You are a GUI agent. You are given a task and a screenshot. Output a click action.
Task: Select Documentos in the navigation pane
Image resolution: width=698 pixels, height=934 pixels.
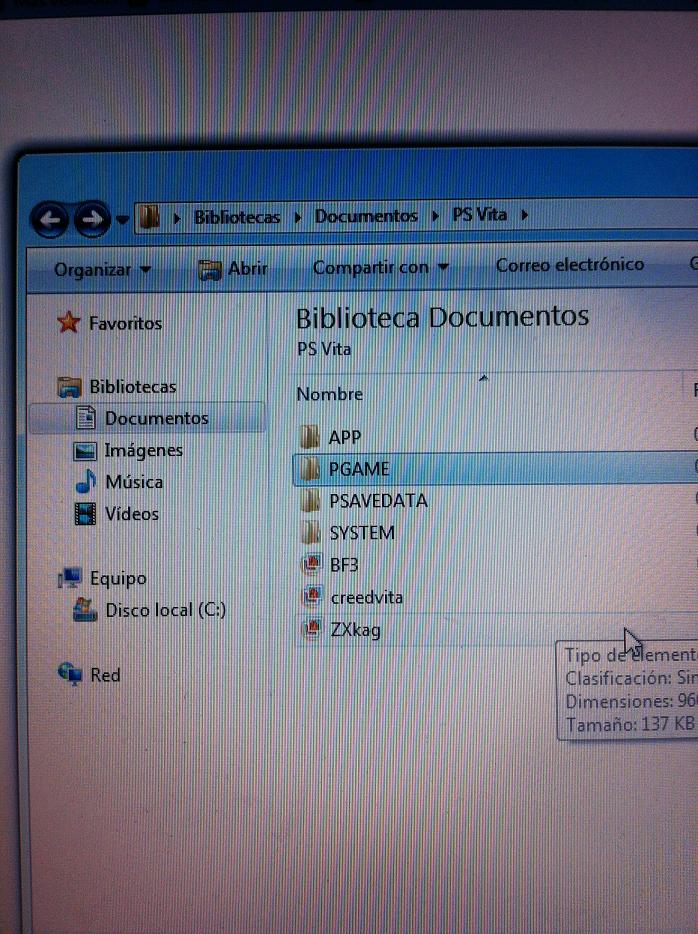pyautogui.click(x=157, y=418)
